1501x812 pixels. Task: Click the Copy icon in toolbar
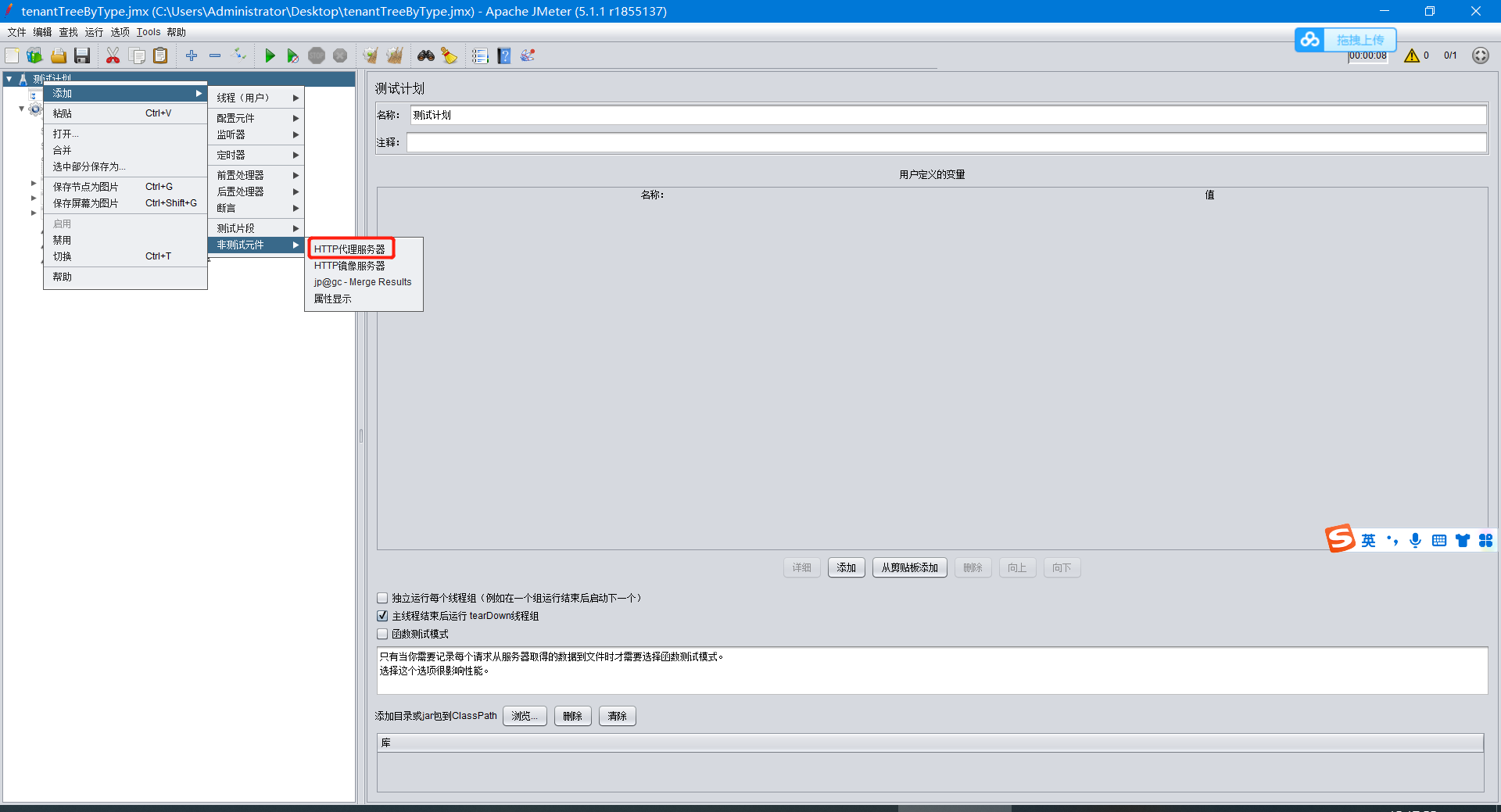click(x=137, y=55)
